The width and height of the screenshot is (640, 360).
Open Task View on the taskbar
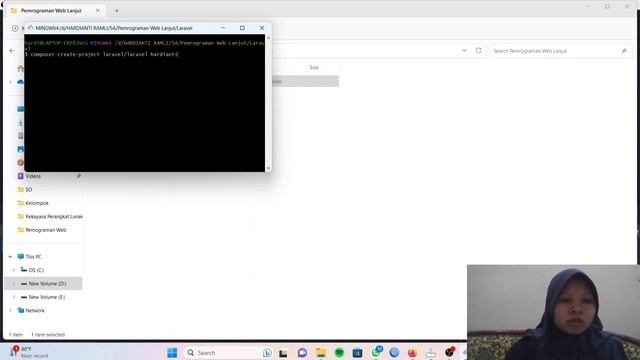tap(283, 353)
